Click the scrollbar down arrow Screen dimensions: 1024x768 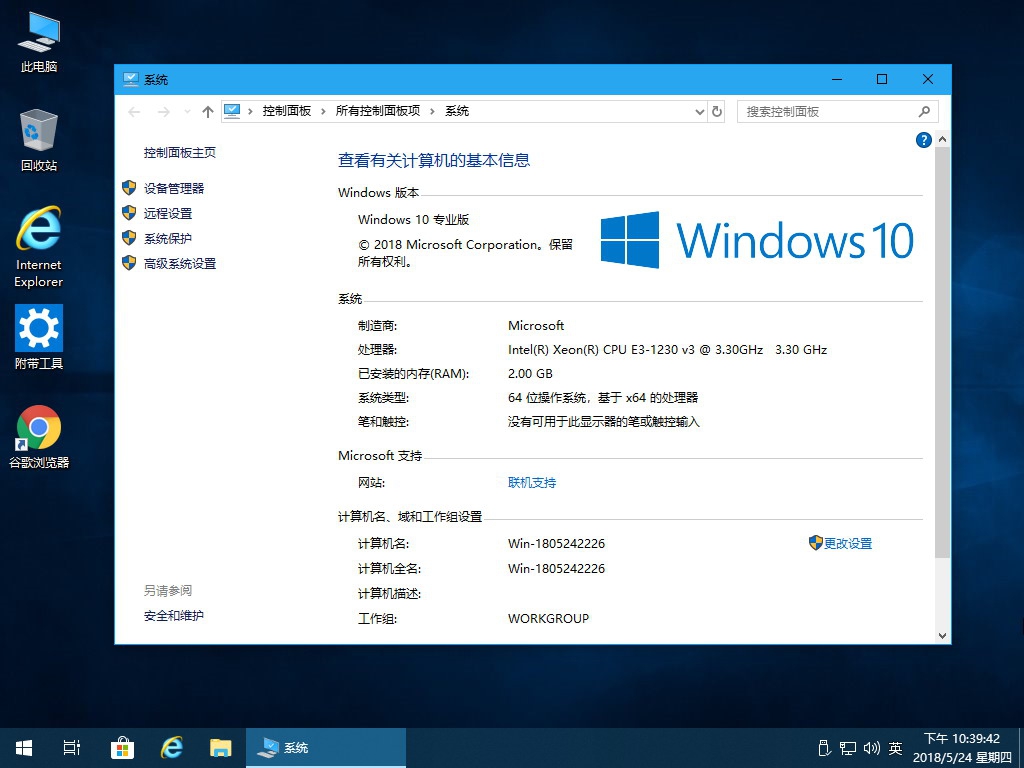tap(942, 635)
